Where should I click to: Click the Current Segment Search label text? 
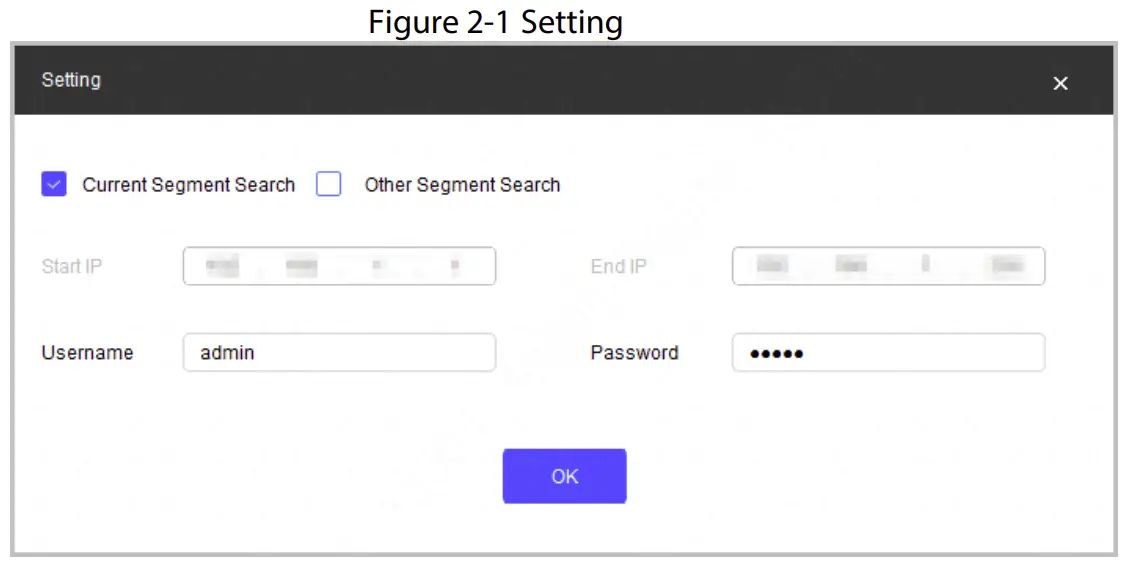click(x=188, y=185)
